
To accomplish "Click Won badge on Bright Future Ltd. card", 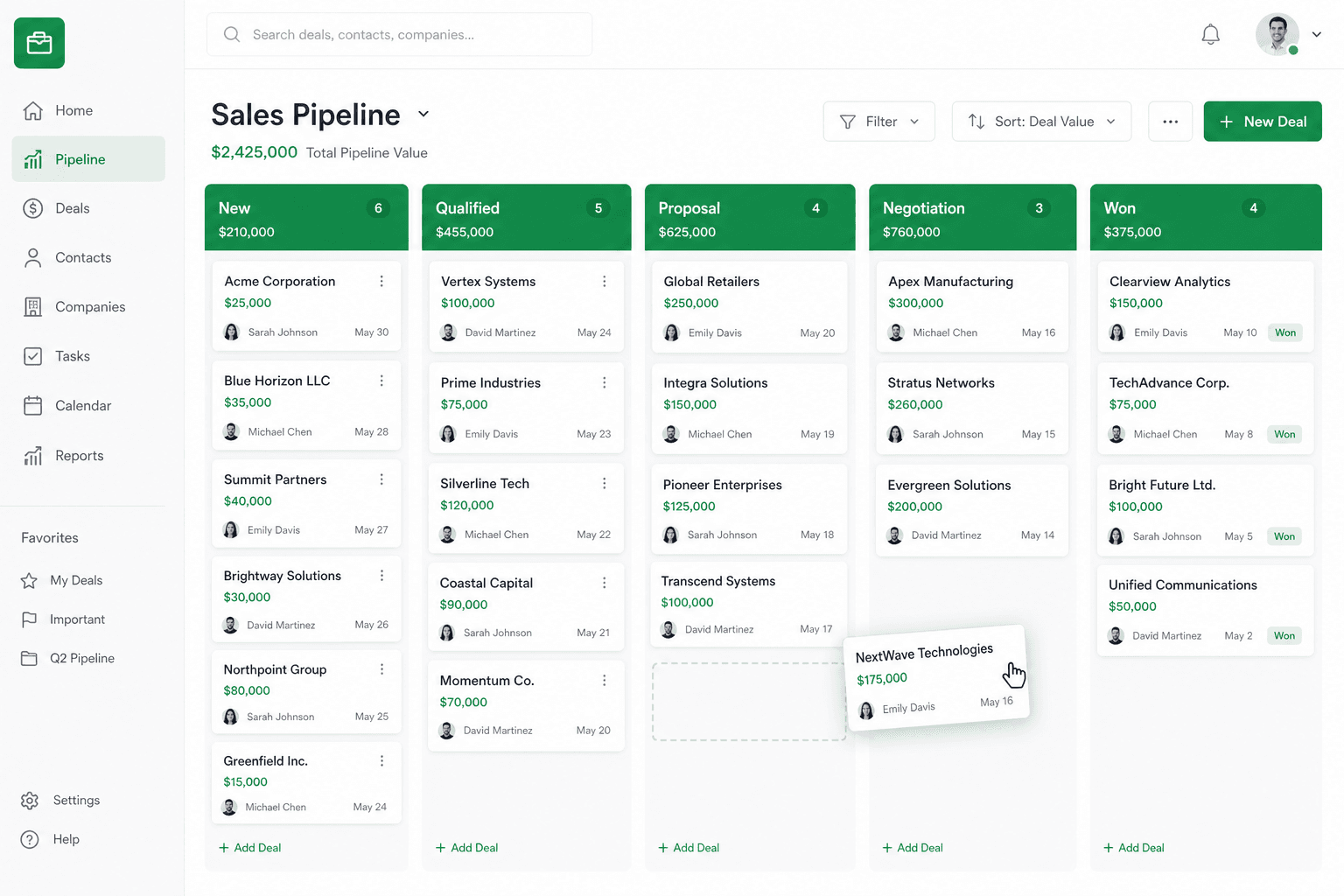I will (1284, 536).
